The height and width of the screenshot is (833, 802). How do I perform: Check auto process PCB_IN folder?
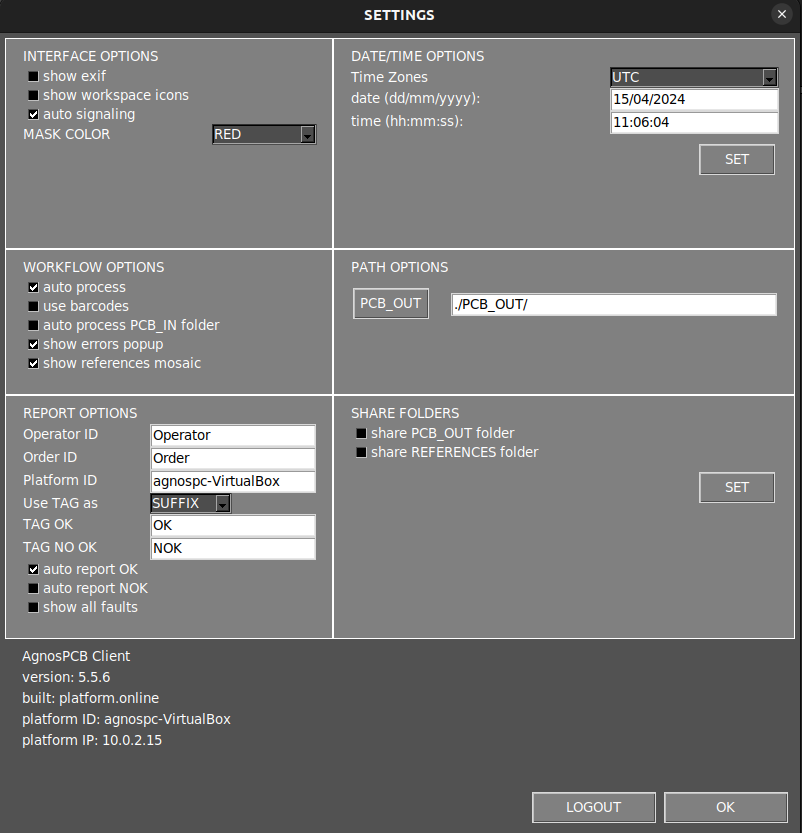(33, 325)
